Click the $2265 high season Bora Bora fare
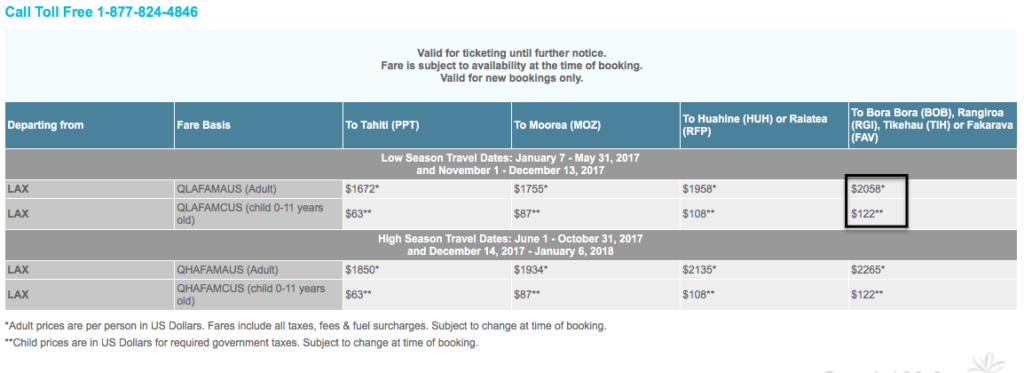Image resolution: width=1024 pixels, height=373 pixels. tap(867, 270)
